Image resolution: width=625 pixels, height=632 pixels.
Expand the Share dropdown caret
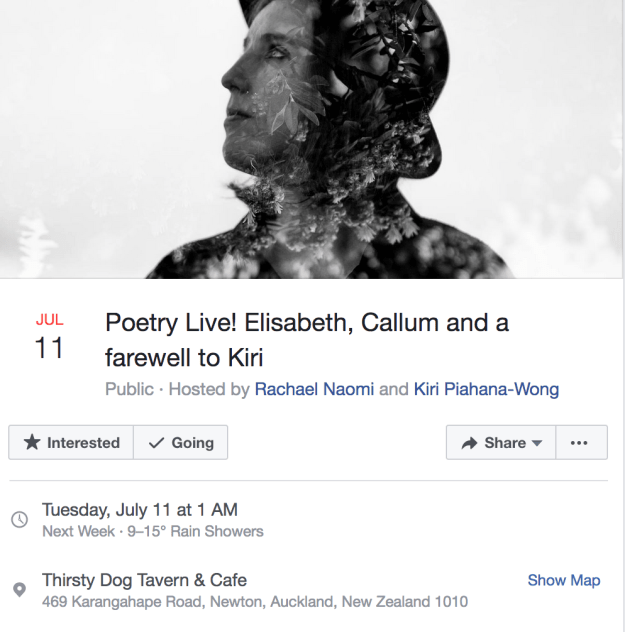(537, 443)
